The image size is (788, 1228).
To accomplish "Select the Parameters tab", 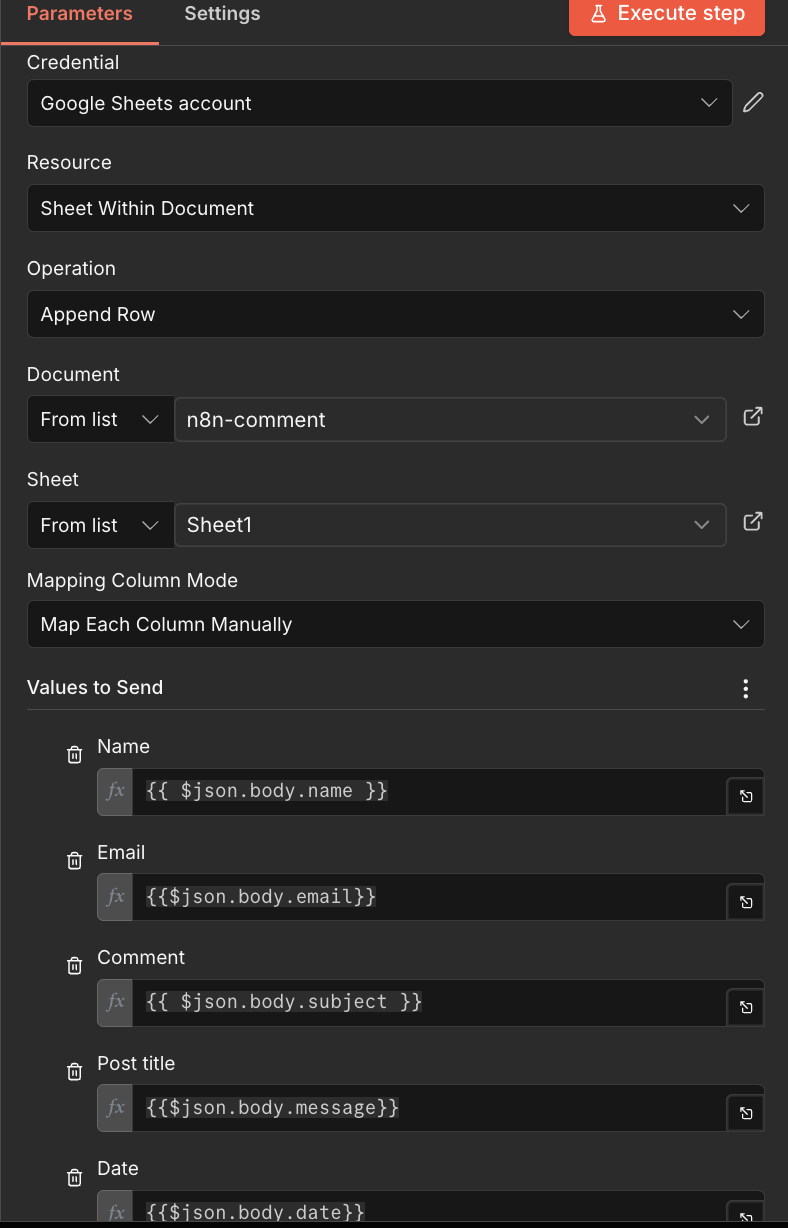I will coord(79,14).
